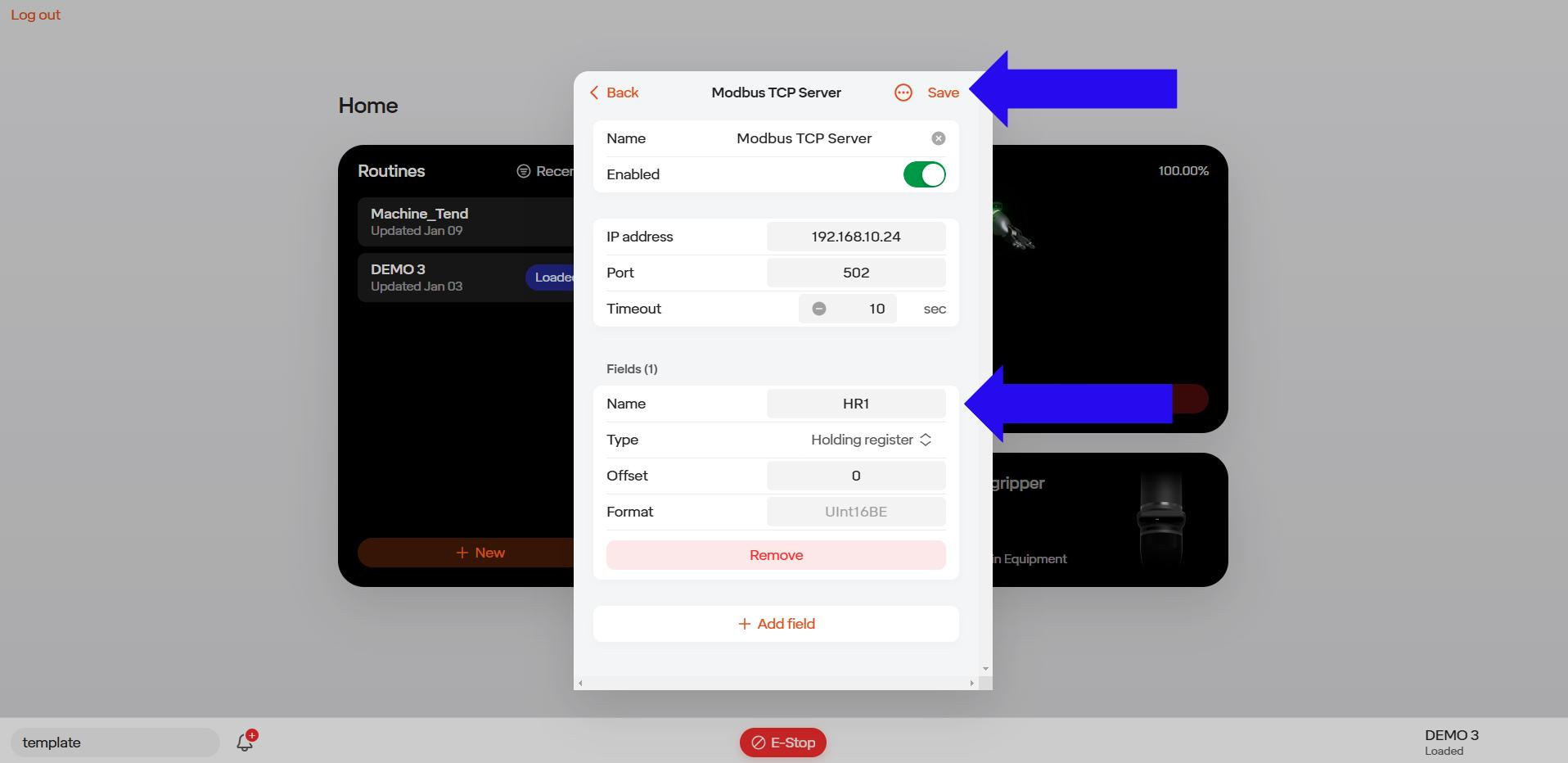The width and height of the screenshot is (1568, 763).
Task: Select the Machine_Tend routine
Action: (x=466, y=222)
